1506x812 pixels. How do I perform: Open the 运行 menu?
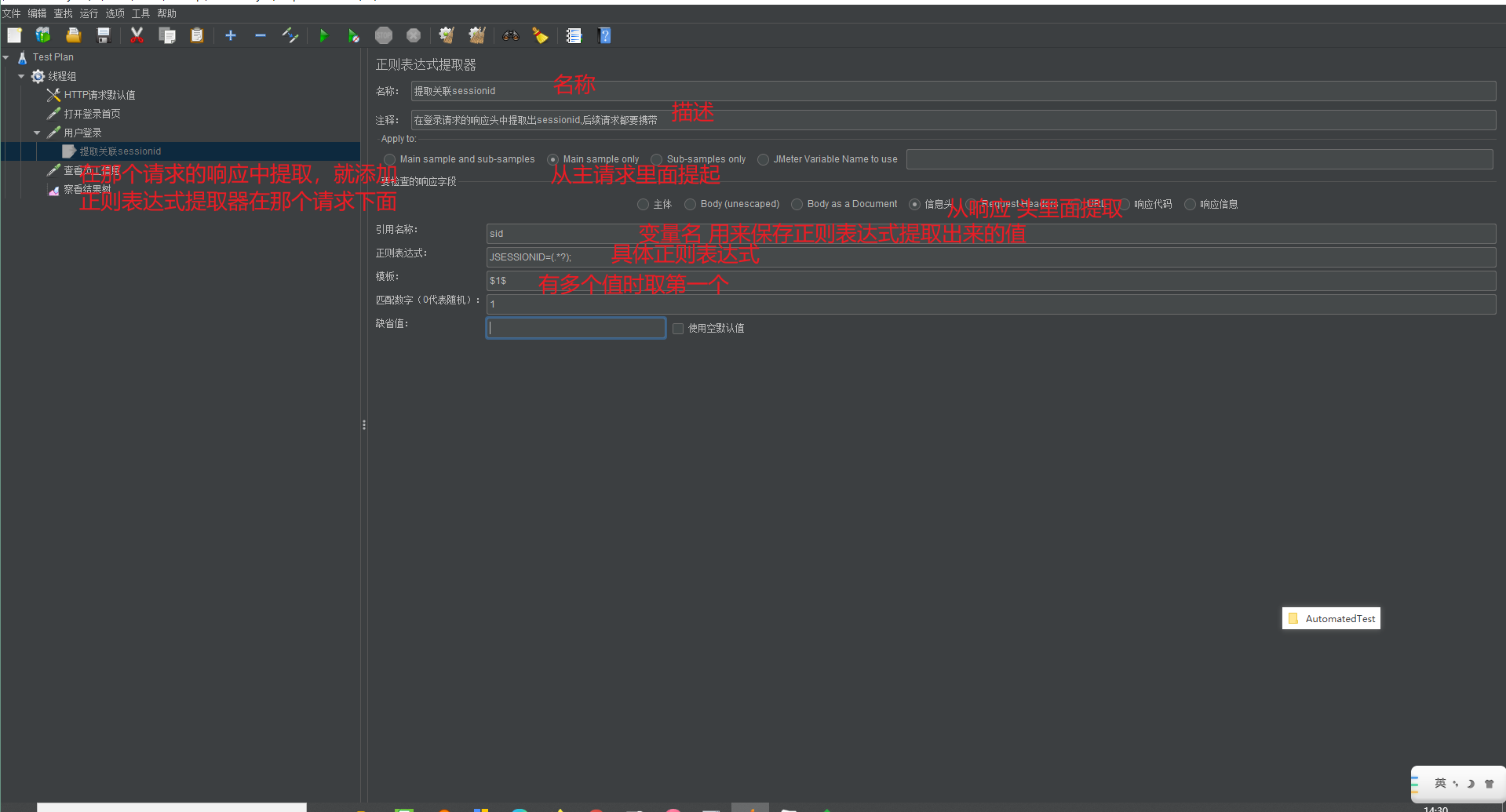(89, 13)
